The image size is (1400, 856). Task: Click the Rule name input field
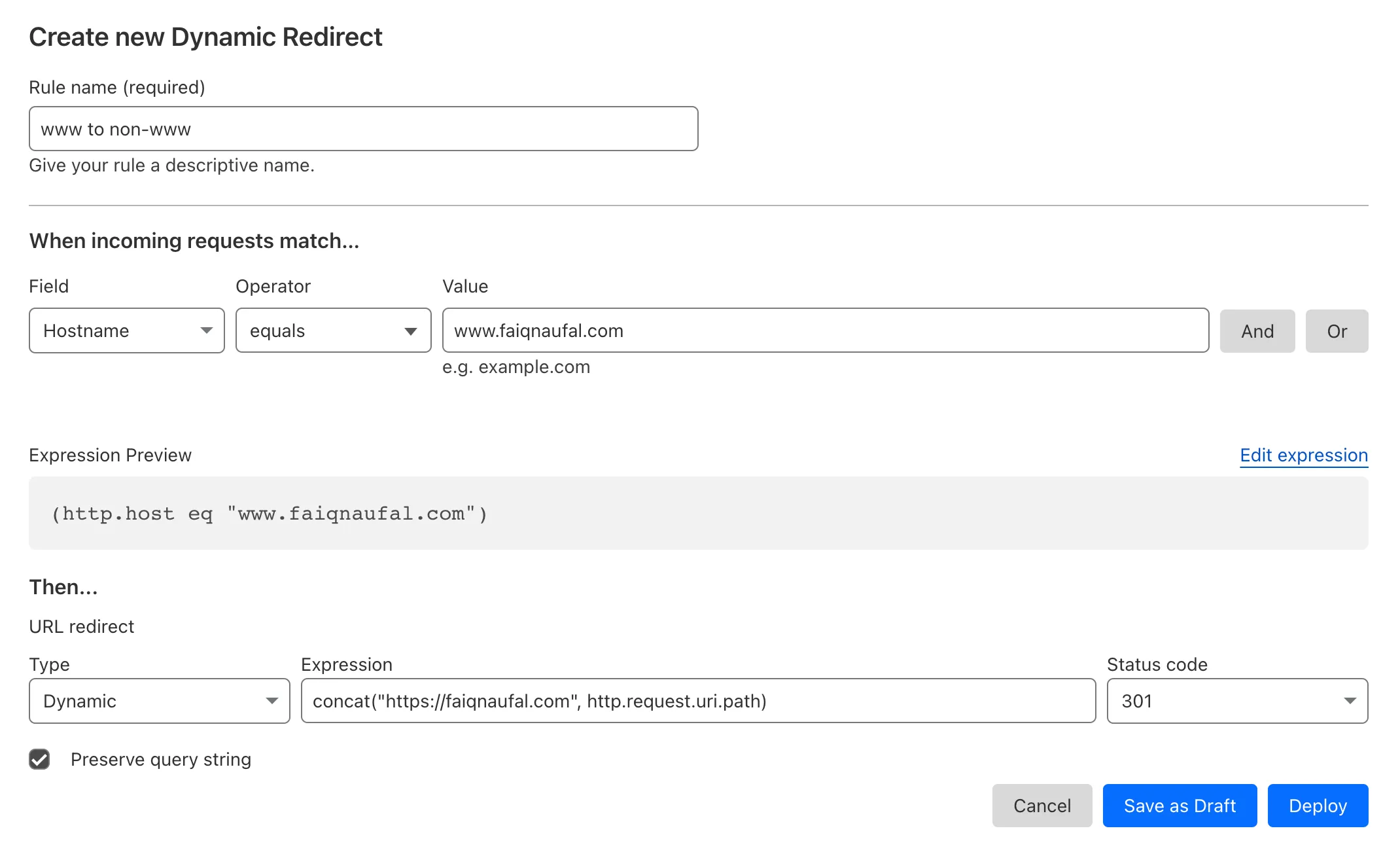pyautogui.click(x=364, y=129)
